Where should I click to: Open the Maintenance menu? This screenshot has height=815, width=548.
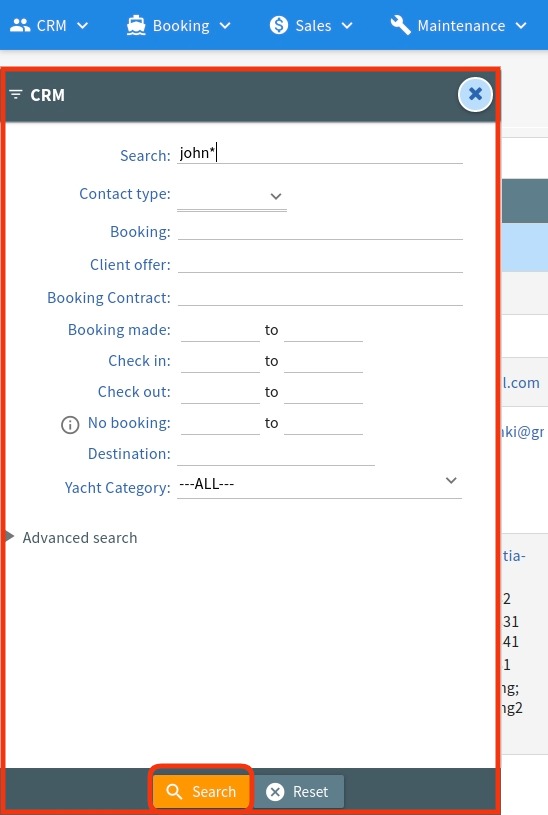(x=459, y=25)
